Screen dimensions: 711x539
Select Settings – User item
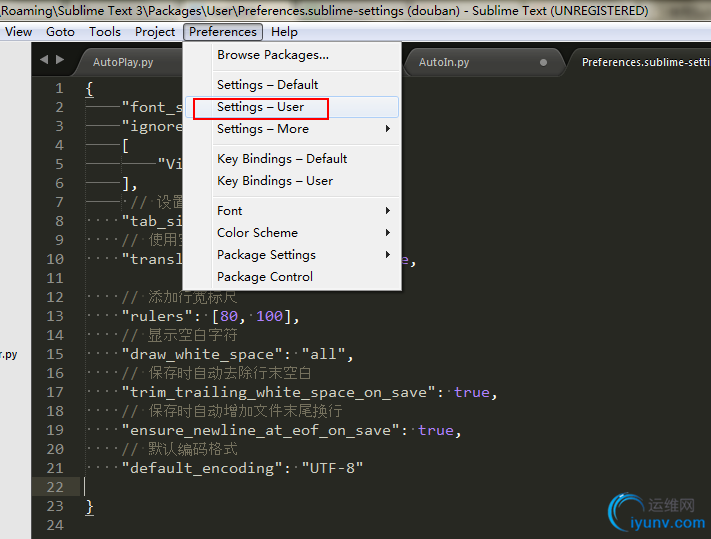(x=292, y=107)
